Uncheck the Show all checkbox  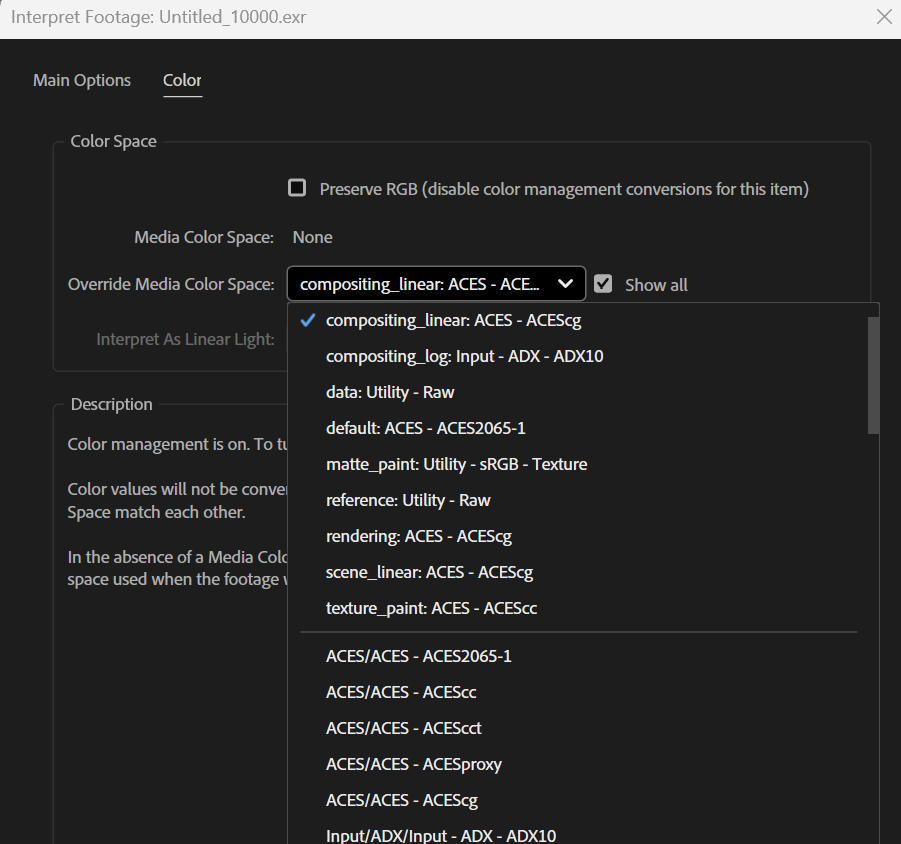pos(603,284)
